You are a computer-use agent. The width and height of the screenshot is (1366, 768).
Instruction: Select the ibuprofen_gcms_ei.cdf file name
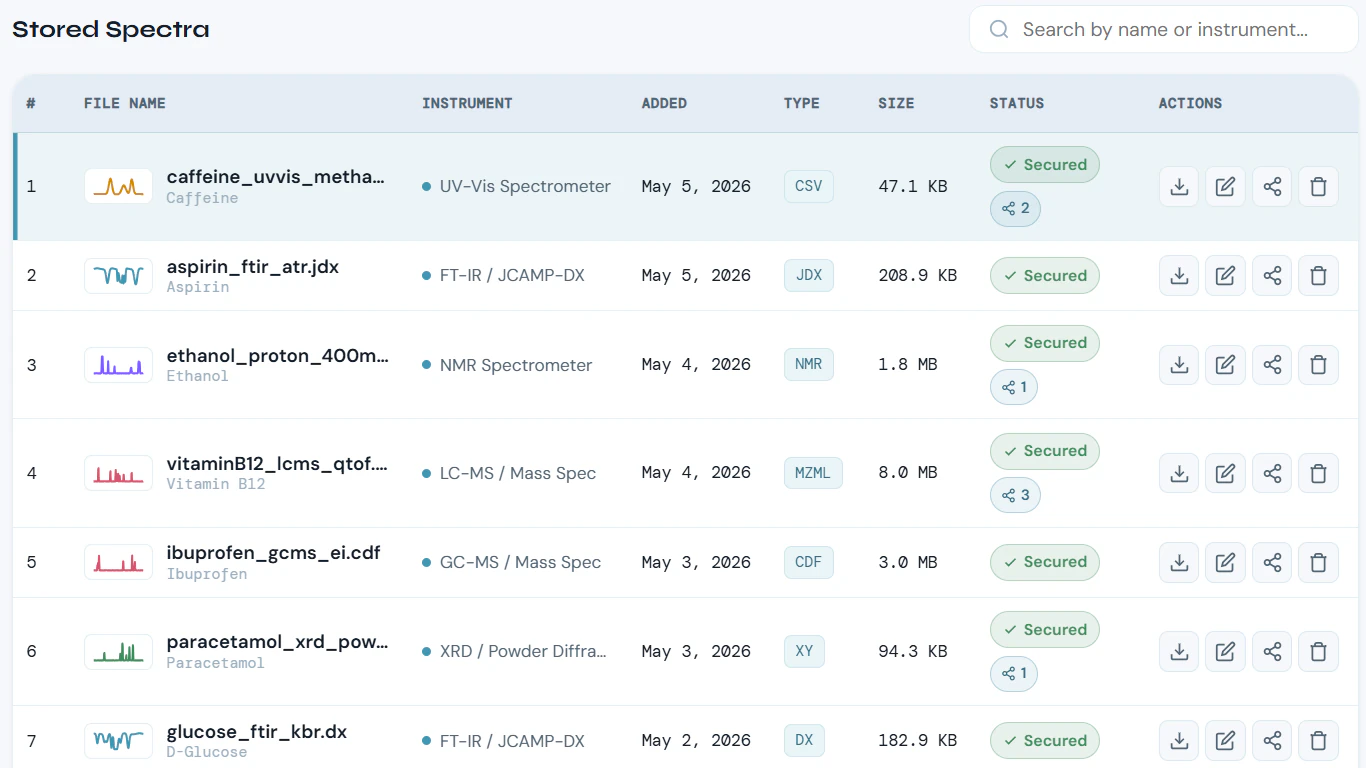[274, 553]
